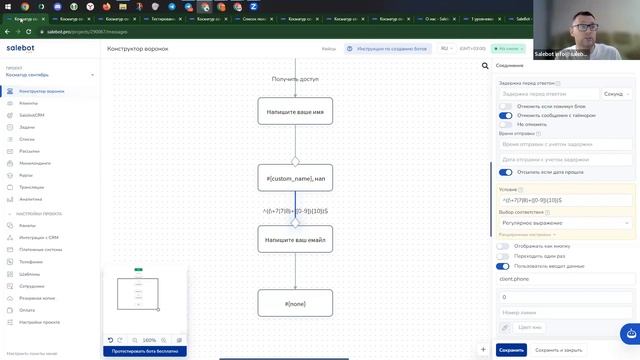Open Интеграции с CRM in sidebar
640x360 pixels.
[x=39, y=238]
